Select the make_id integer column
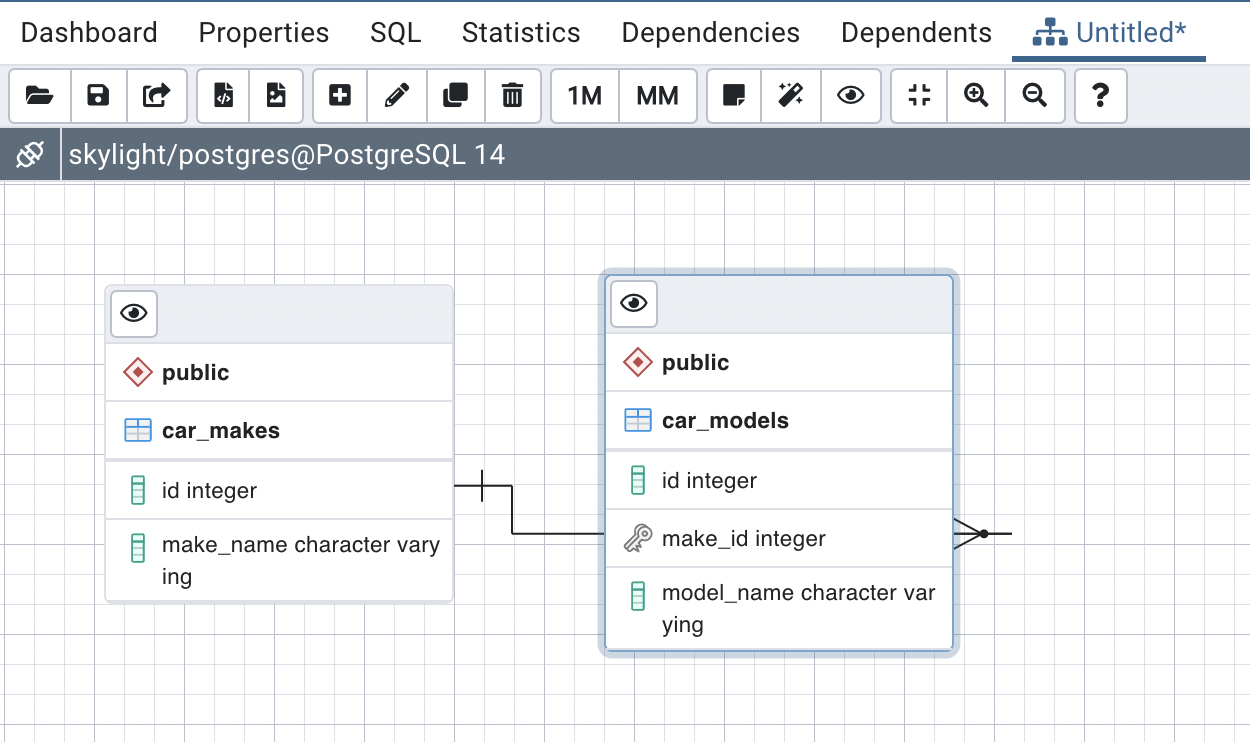 coord(743,539)
